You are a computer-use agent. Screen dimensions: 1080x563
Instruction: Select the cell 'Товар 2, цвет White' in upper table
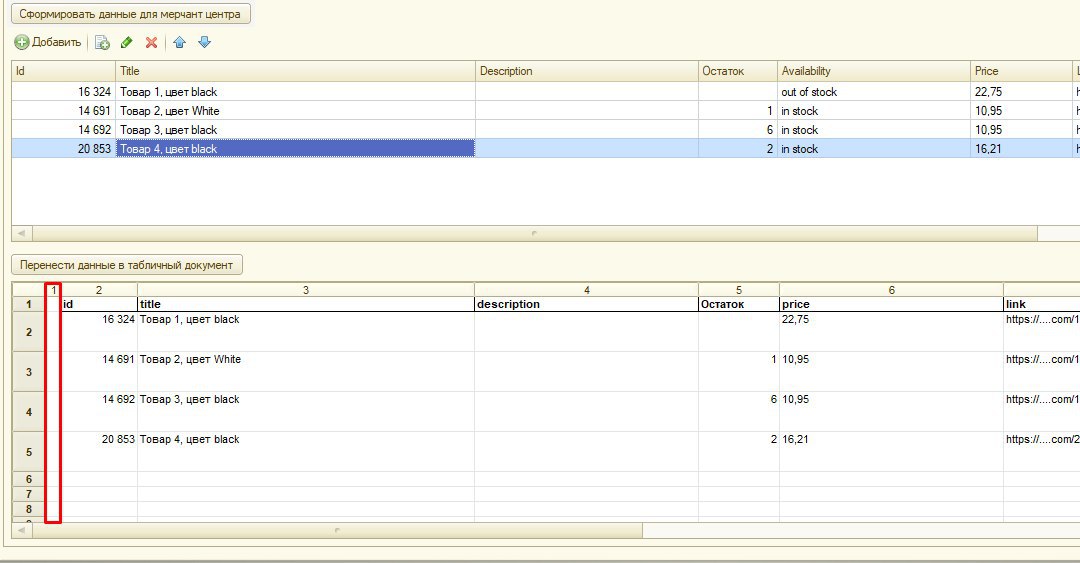[x=295, y=111]
